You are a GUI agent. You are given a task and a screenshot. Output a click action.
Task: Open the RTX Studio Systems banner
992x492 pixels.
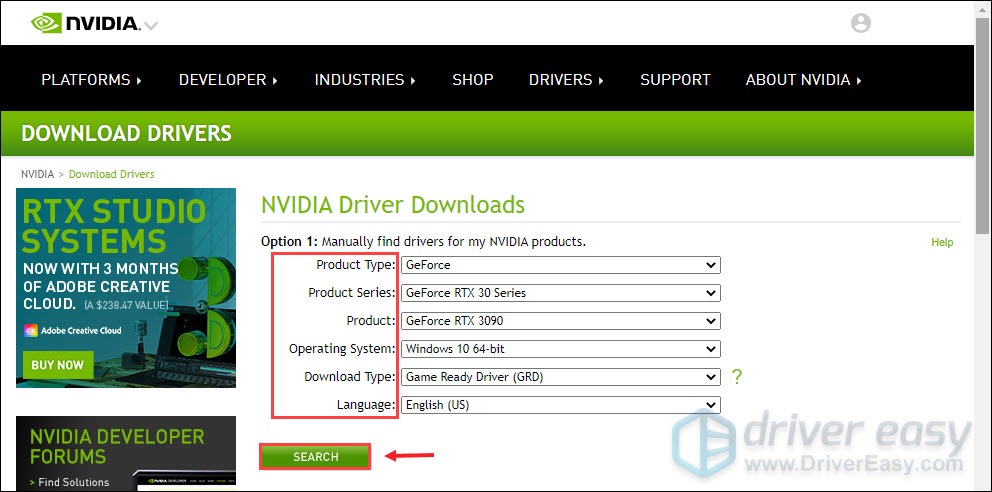pos(126,288)
